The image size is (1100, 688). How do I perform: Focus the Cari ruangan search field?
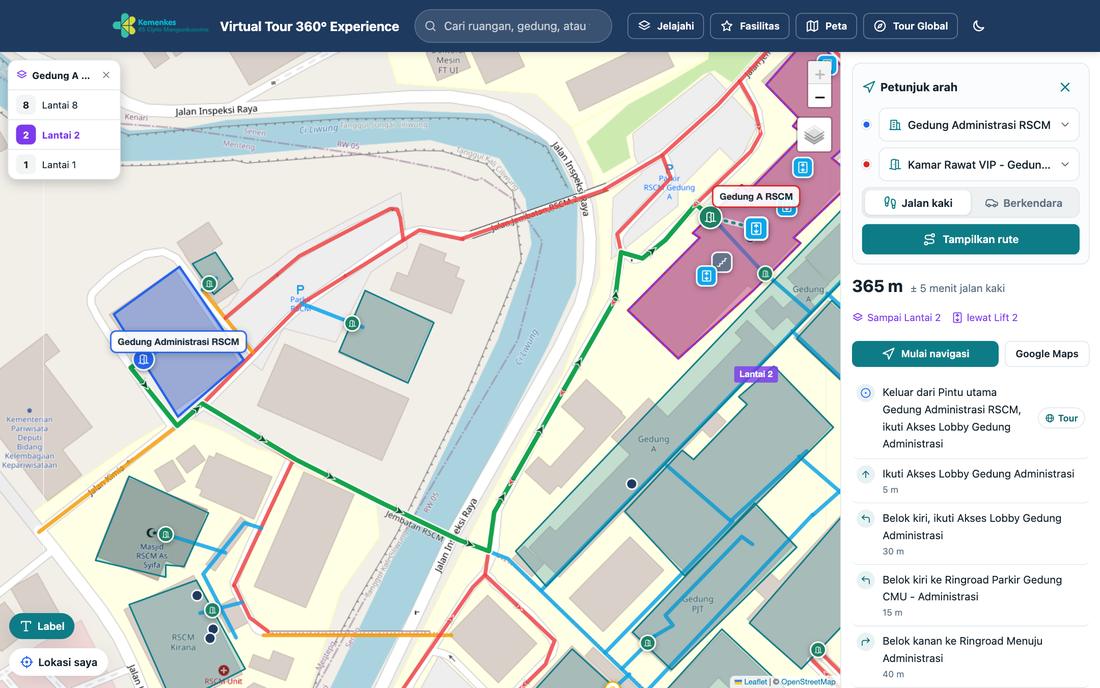(513, 26)
